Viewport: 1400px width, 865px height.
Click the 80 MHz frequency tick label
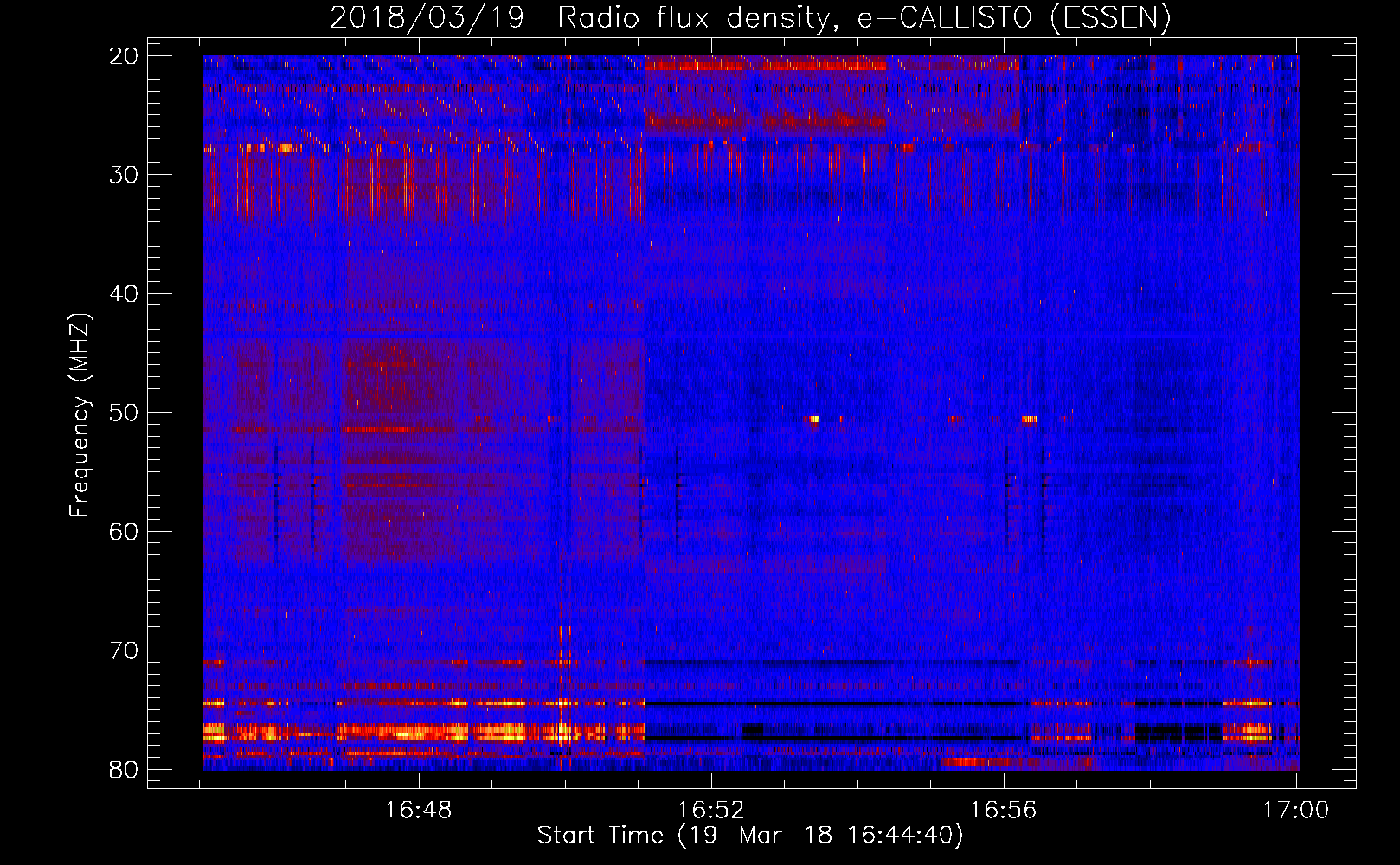125,770
